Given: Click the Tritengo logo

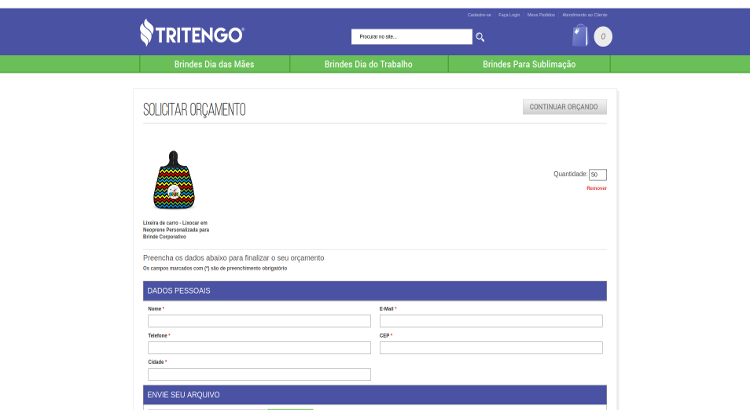Looking at the screenshot, I should click(192, 33).
